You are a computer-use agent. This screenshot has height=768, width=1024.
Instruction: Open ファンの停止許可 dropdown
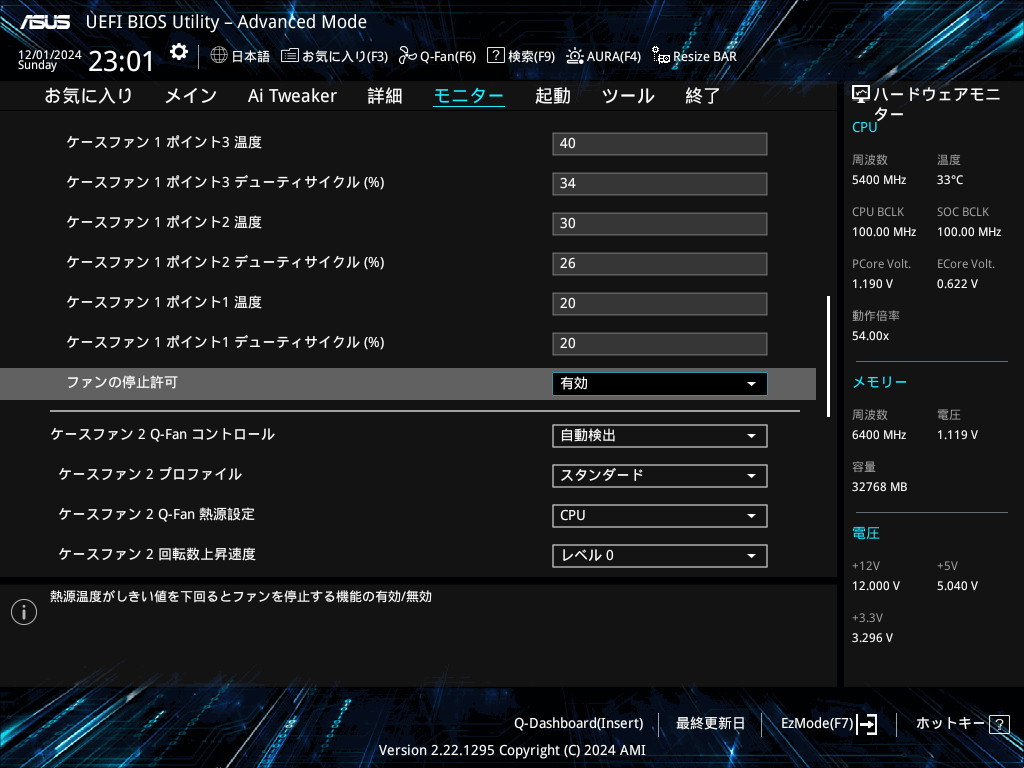point(660,384)
